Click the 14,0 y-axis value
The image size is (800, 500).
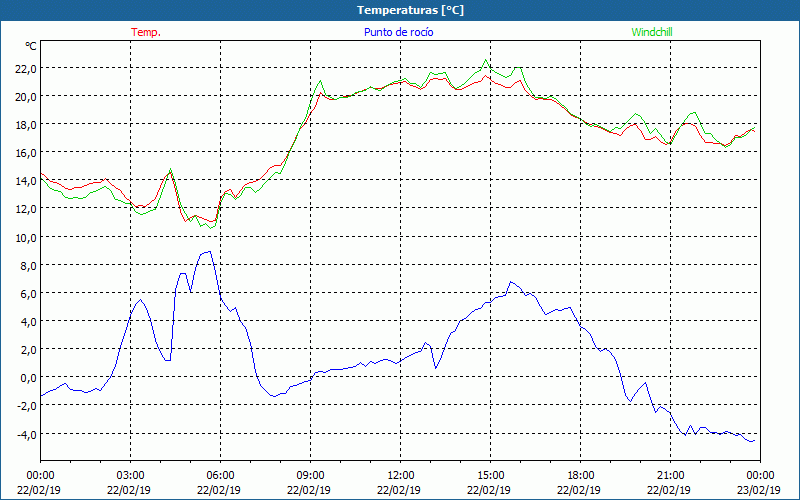pos(26,181)
